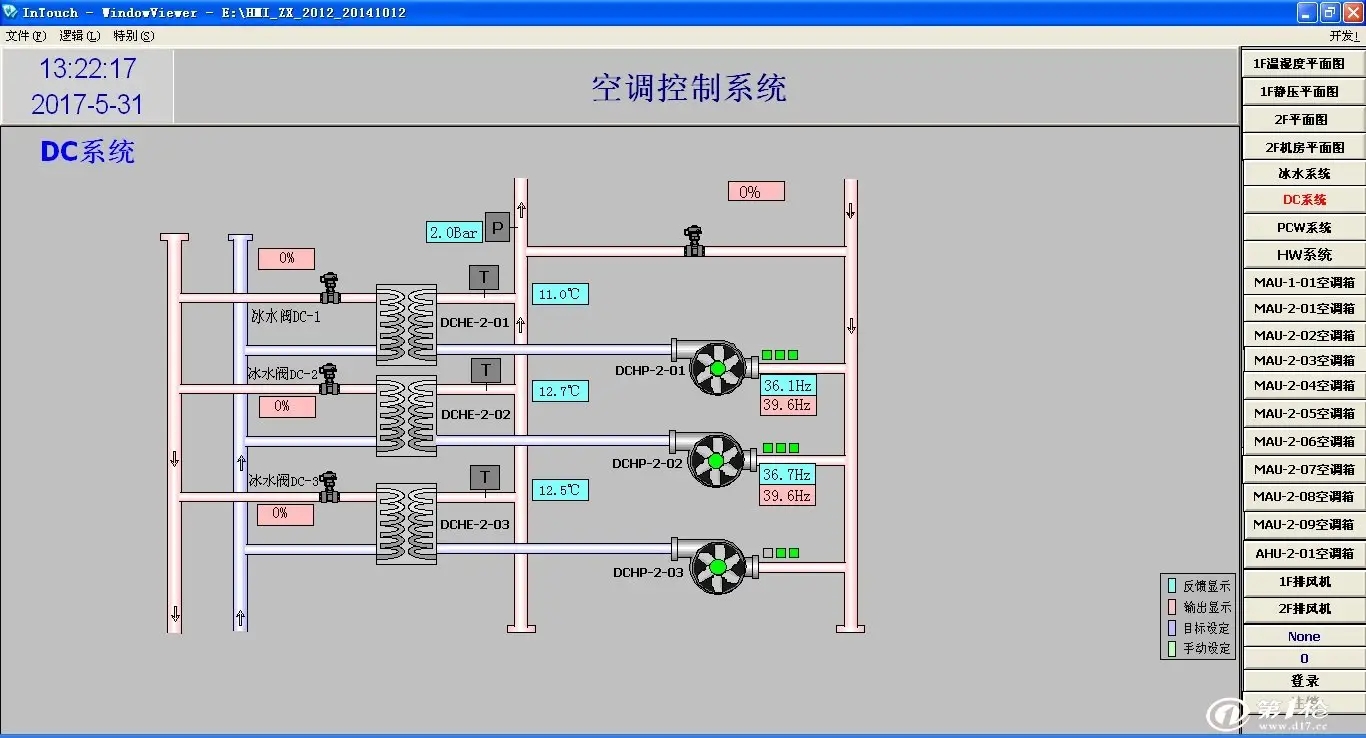Screen dimensions: 1366x738
Task: Click the 冰水阀DC-1 valve icon
Action: pyautogui.click(x=330, y=288)
